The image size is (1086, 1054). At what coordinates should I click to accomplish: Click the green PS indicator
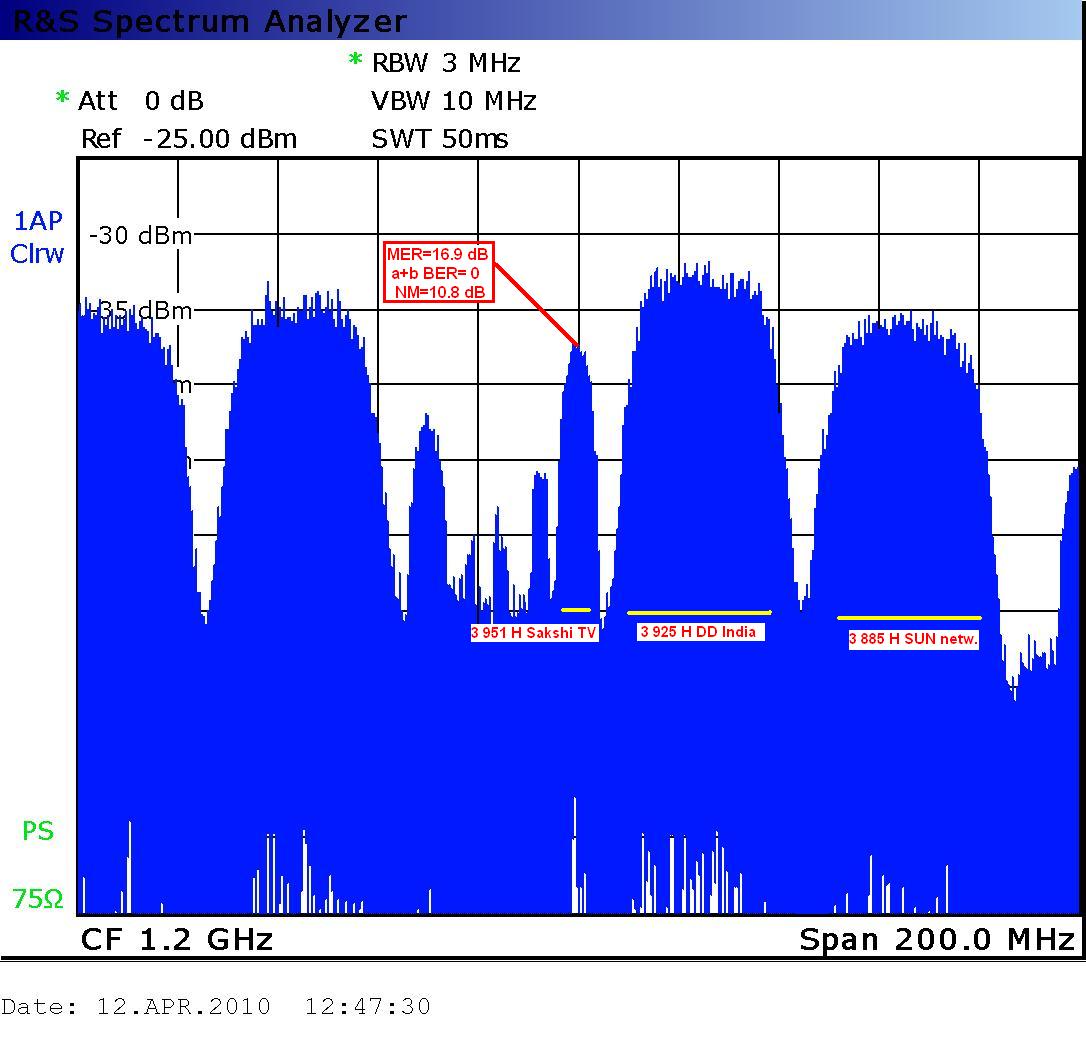(x=38, y=831)
